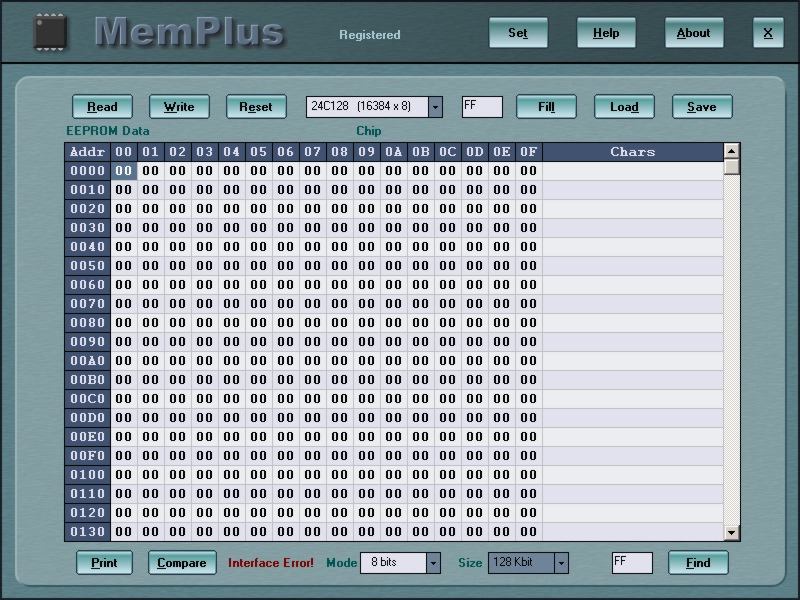Viewport: 800px width, 600px height.
Task: Click Find to search for value FF
Action: tap(697, 563)
